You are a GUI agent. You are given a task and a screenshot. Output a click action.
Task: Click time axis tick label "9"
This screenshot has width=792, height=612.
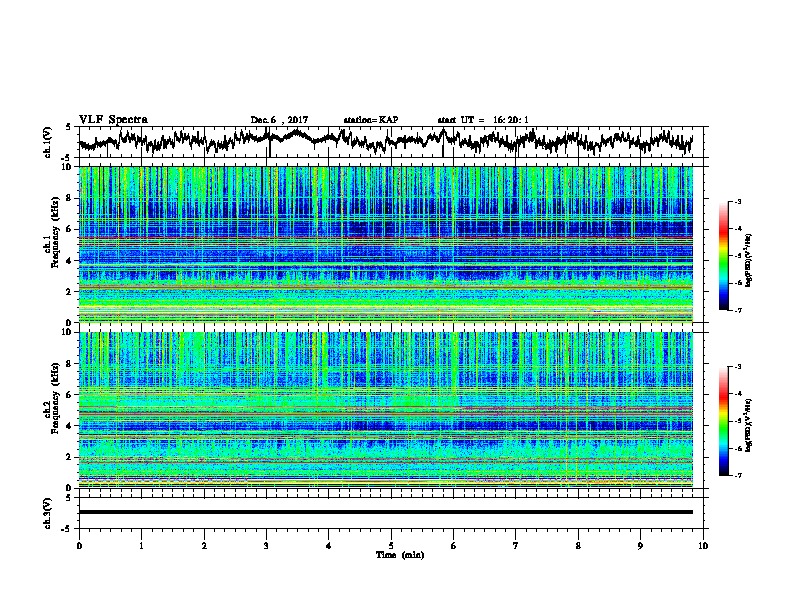click(x=640, y=546)
